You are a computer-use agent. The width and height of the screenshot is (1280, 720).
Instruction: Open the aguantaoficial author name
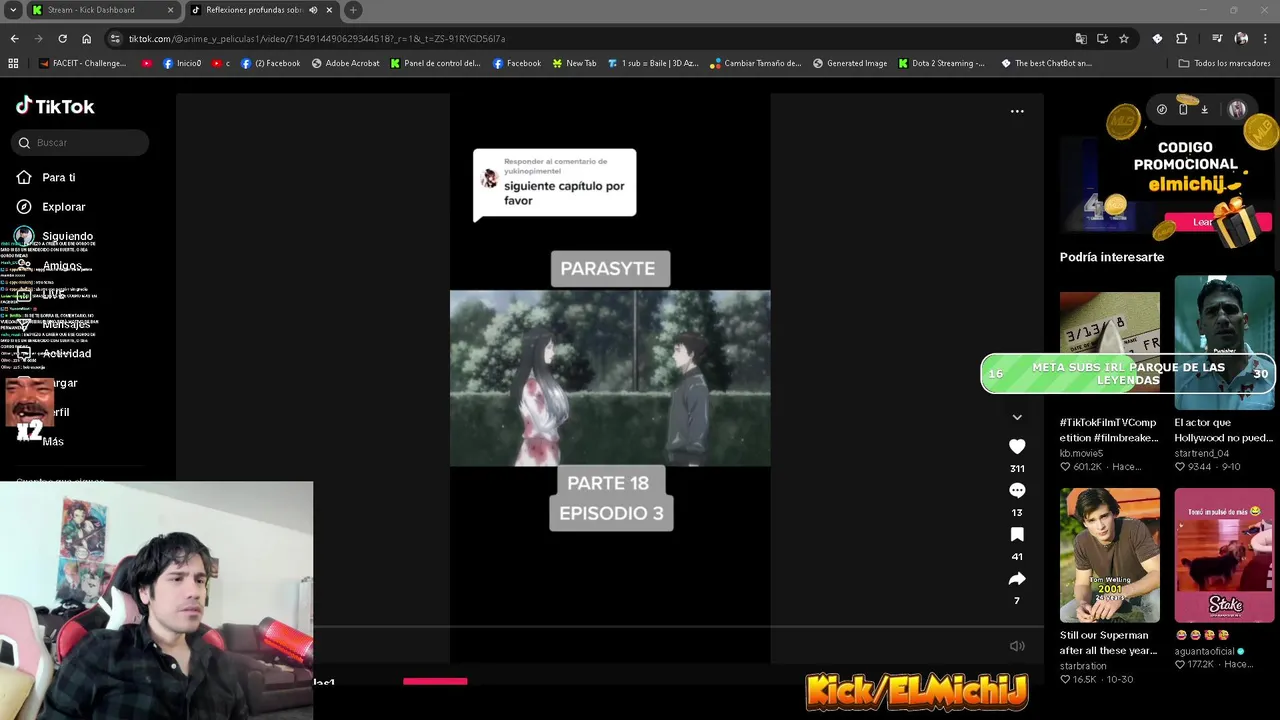[1205, 651]
